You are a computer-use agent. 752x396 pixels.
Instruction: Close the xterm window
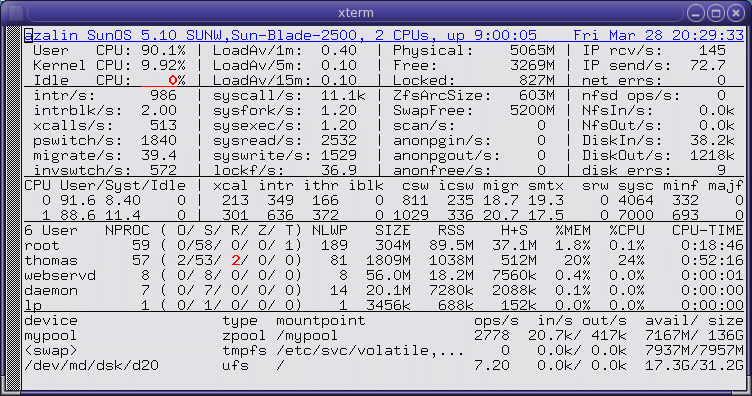pos(736,13)
